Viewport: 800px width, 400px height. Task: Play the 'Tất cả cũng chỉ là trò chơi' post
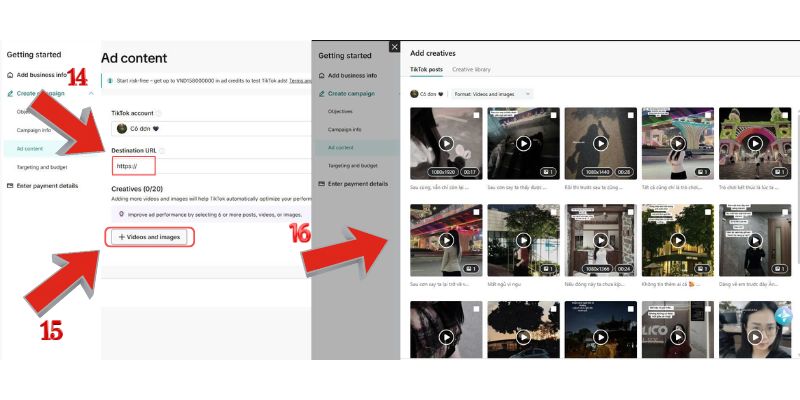click(678, 143)
